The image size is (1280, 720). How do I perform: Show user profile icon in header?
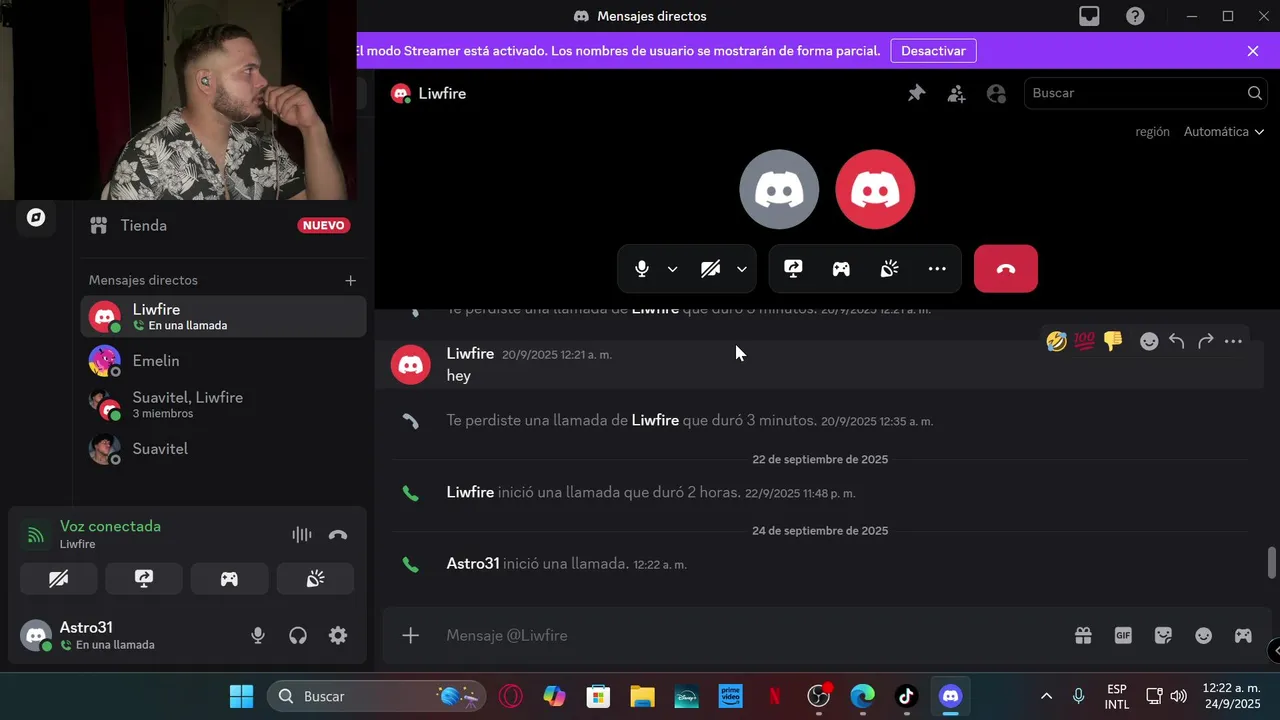tap(996, 93)
